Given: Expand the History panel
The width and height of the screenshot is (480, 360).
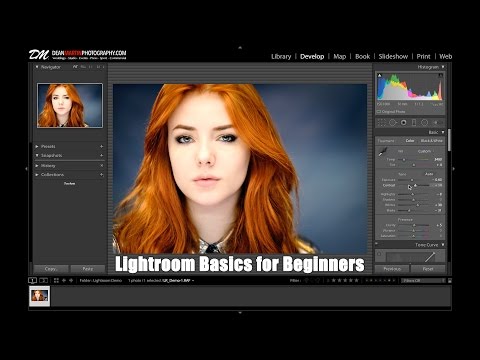Looking at the screenshot, I should (37, 166).
